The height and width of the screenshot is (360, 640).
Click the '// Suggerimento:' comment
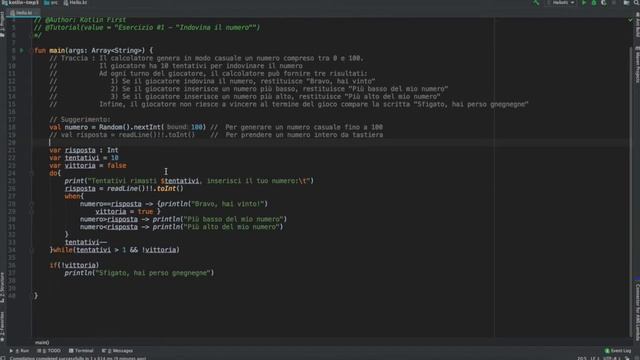coord(80,120)
